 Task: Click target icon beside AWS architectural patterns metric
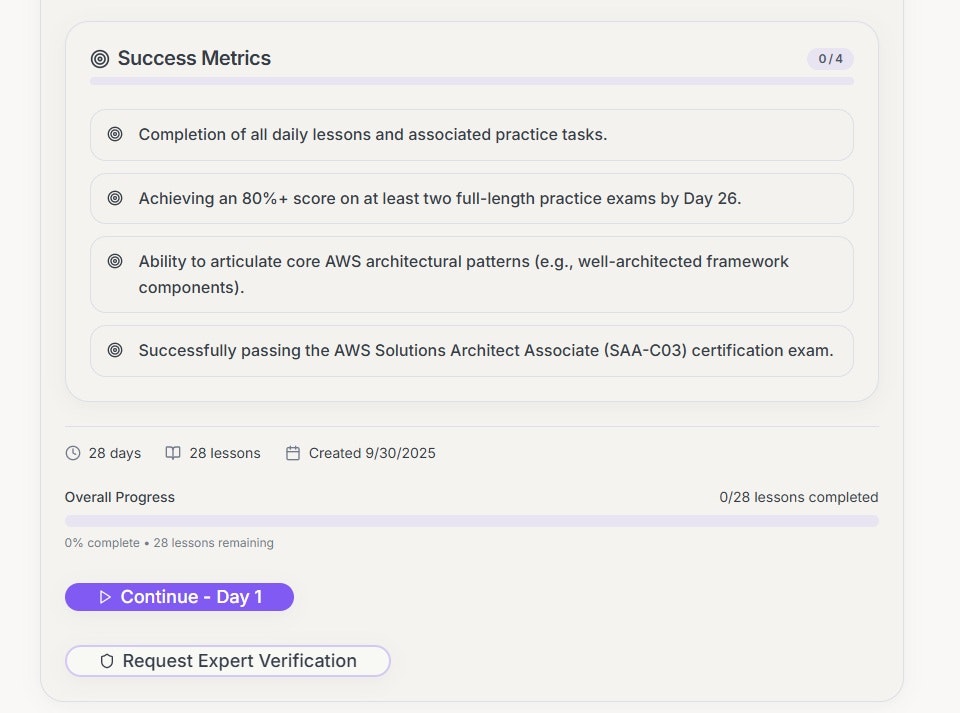tap(115, 261)
